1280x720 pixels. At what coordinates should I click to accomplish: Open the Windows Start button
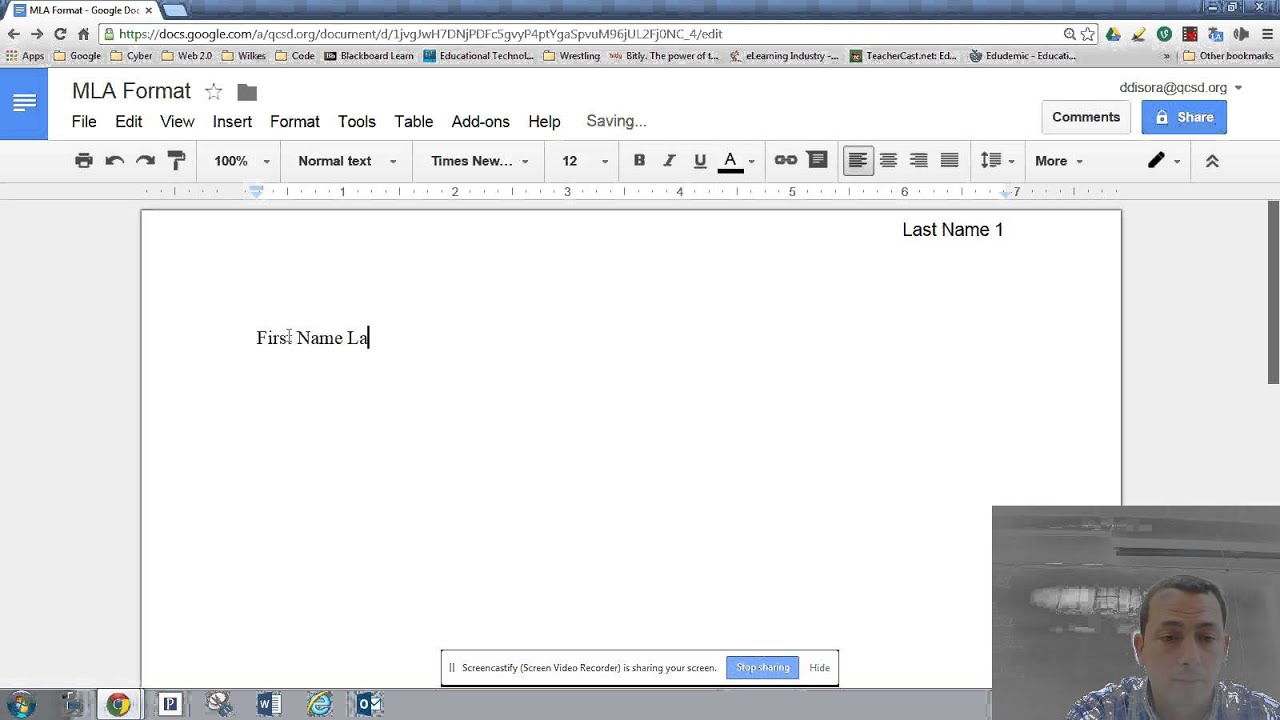(21, 704)
